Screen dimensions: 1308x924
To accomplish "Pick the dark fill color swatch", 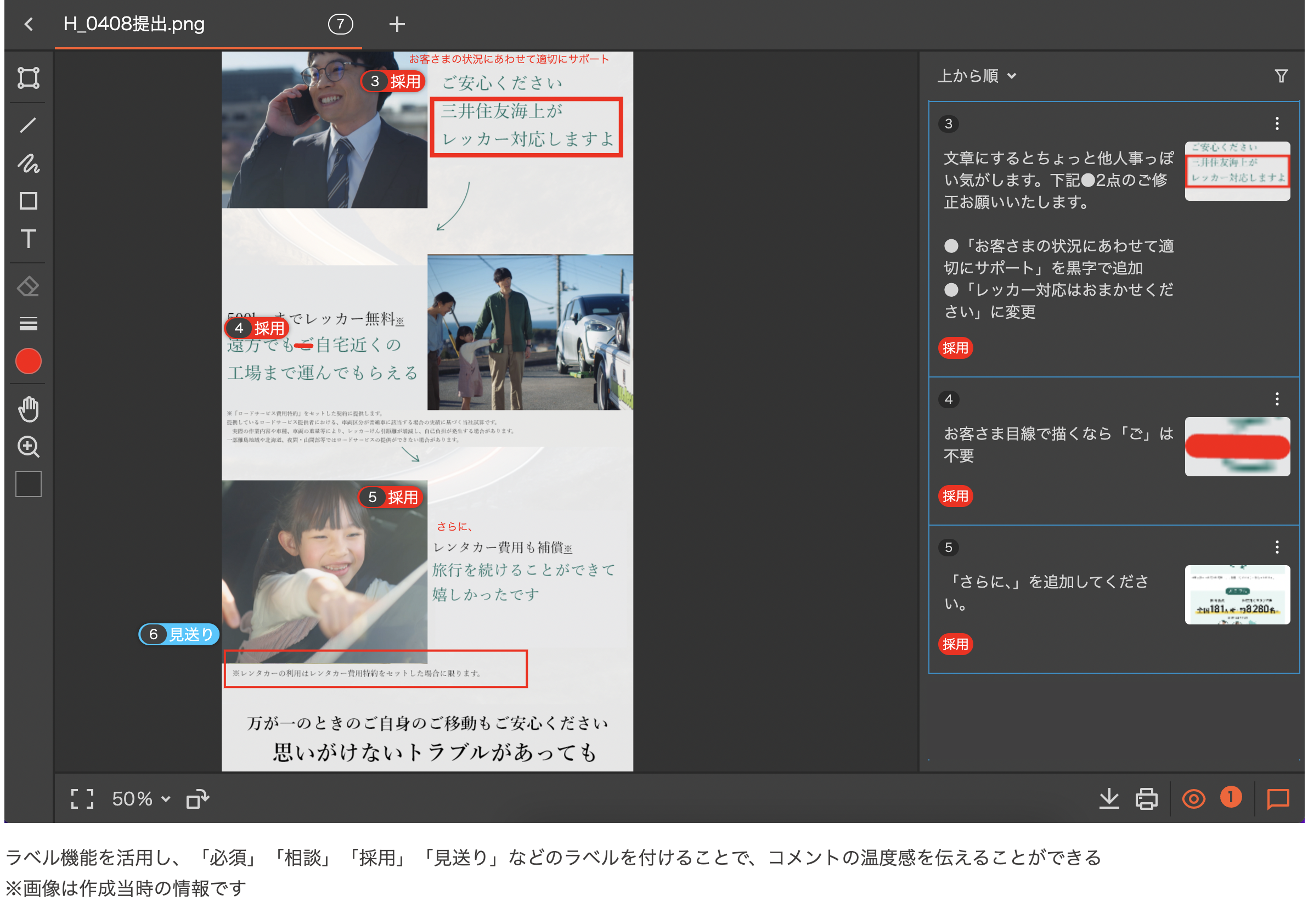I will point(29,484).
